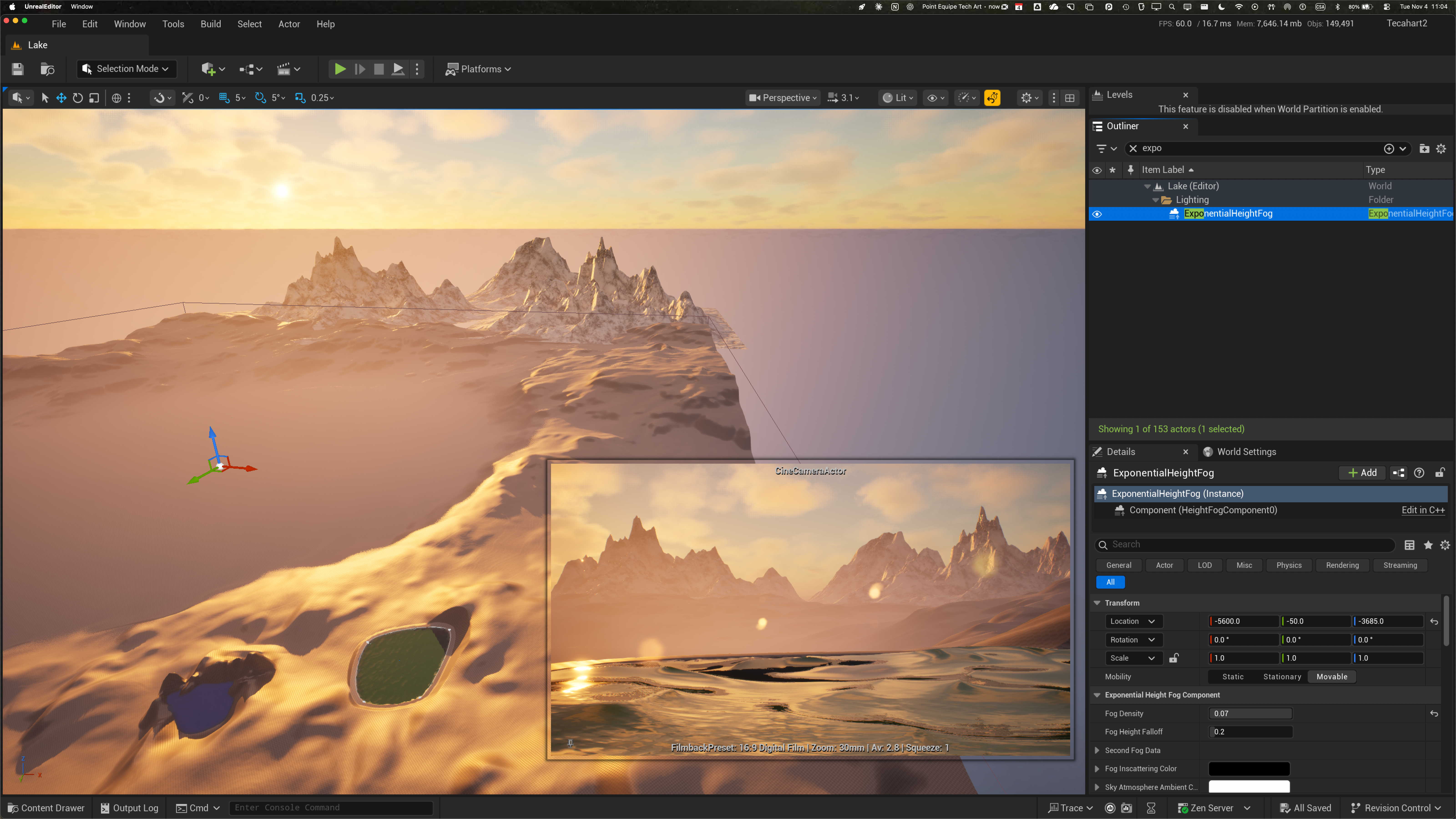The image size is (1456, 819).
Task: Show only favorite properties with star icon
Action: point(1428,545)
